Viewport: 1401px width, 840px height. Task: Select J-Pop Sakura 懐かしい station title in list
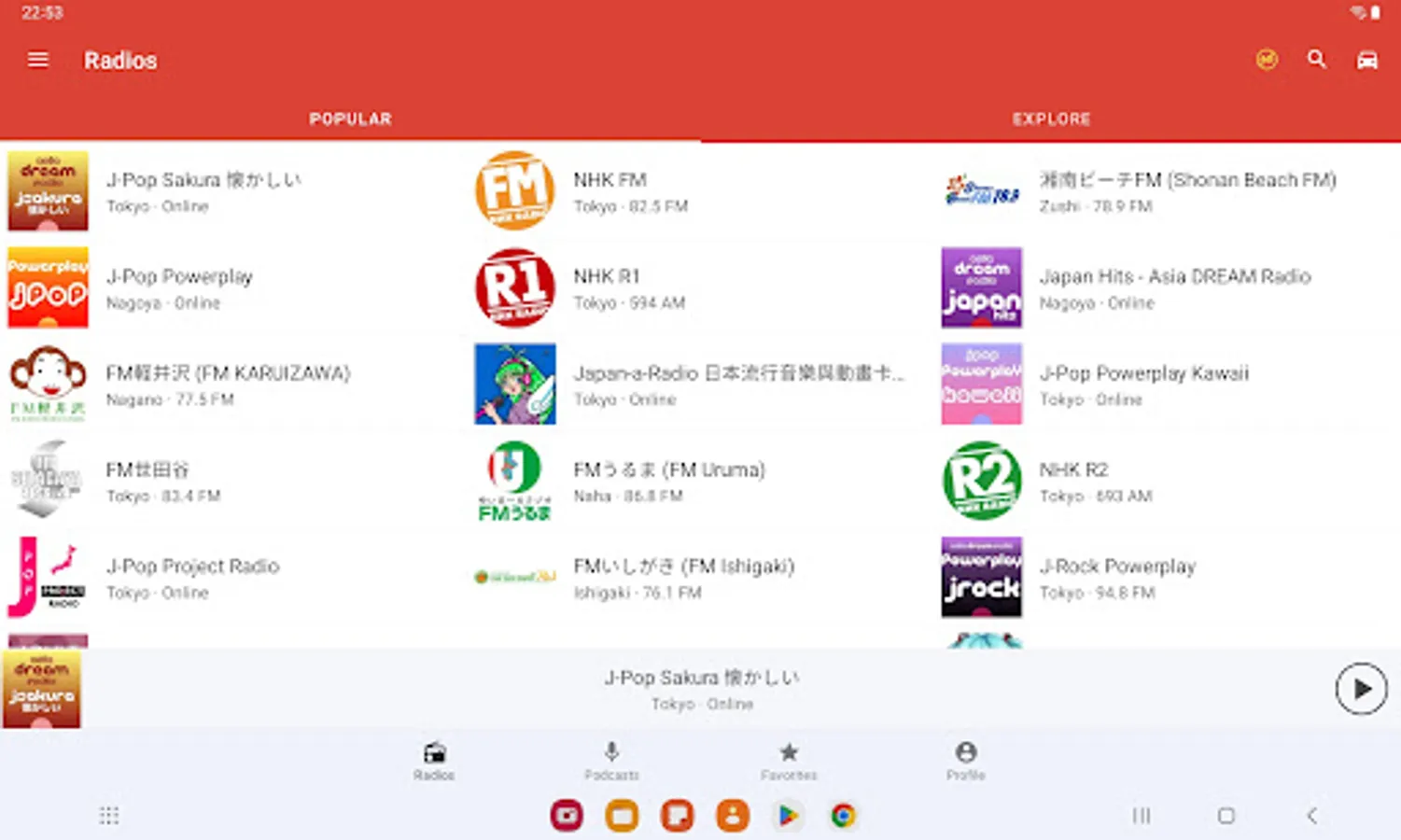click(x=203, y=180)
